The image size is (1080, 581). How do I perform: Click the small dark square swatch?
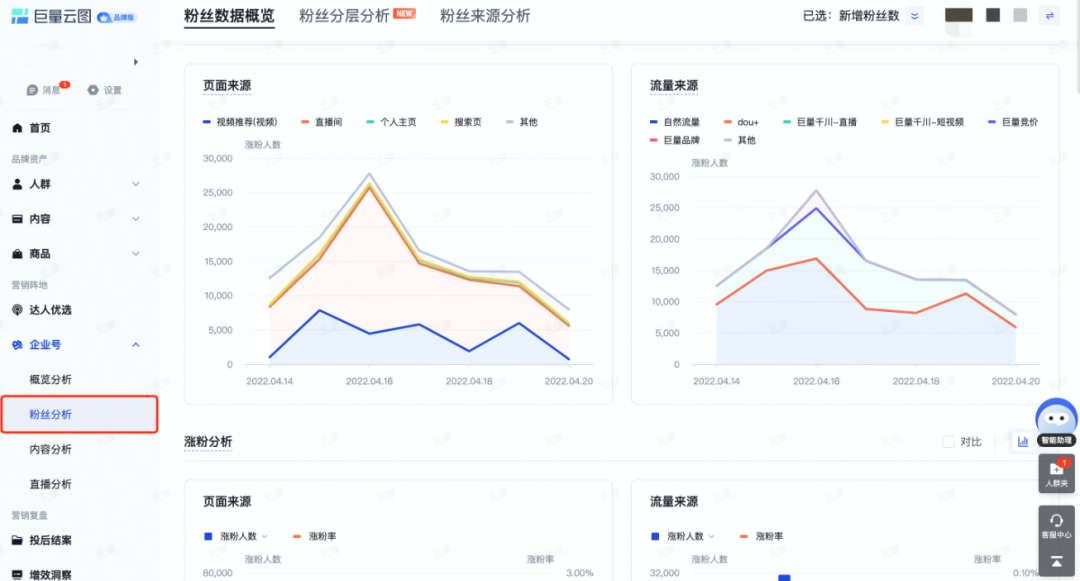(993, 15)
